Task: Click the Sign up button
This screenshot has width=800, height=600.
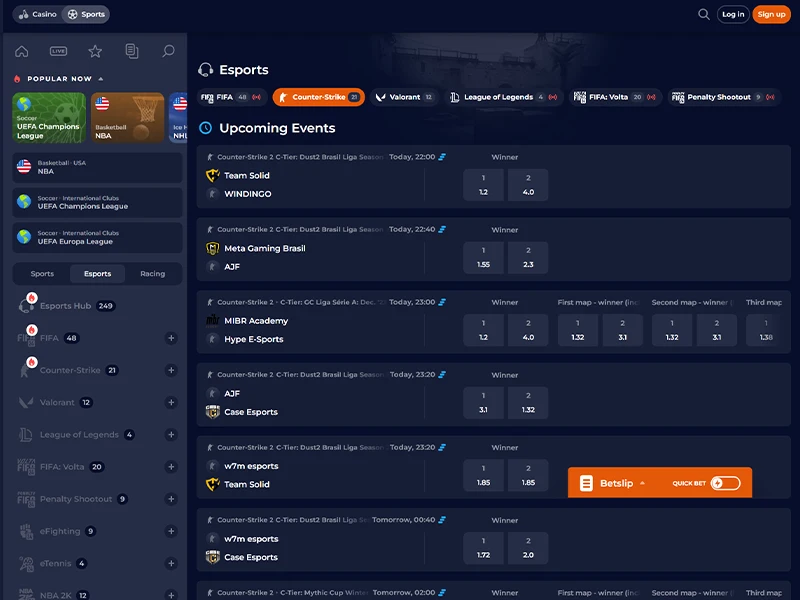Action: tap(771, 14)
